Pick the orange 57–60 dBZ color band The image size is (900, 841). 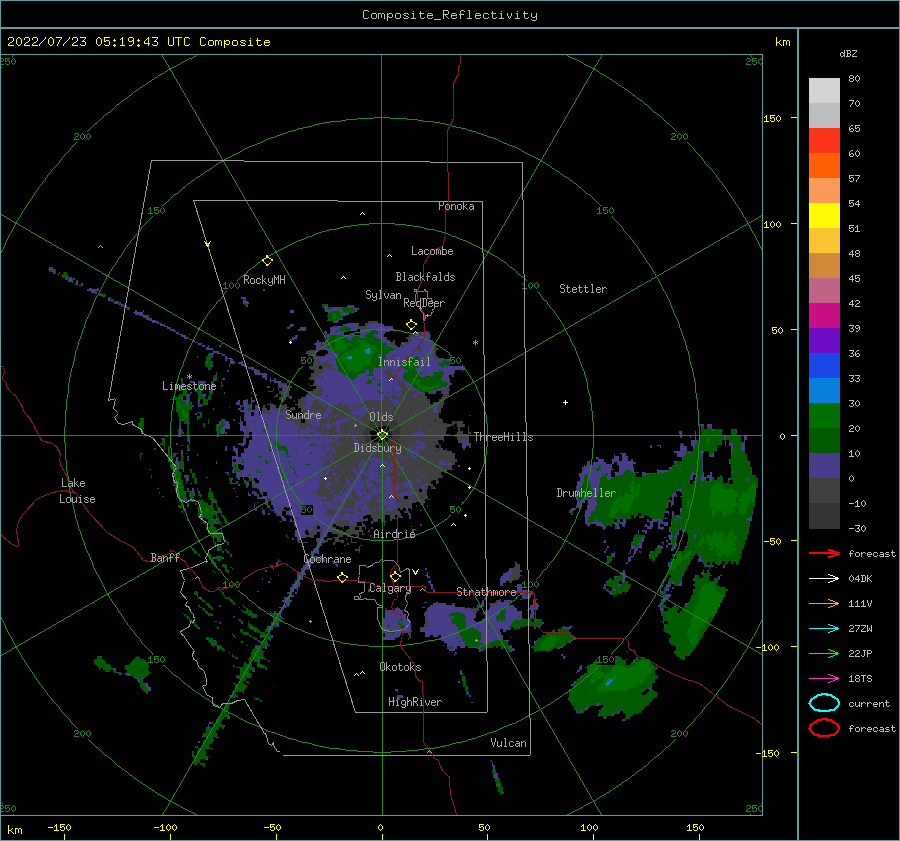coord(824,166)
